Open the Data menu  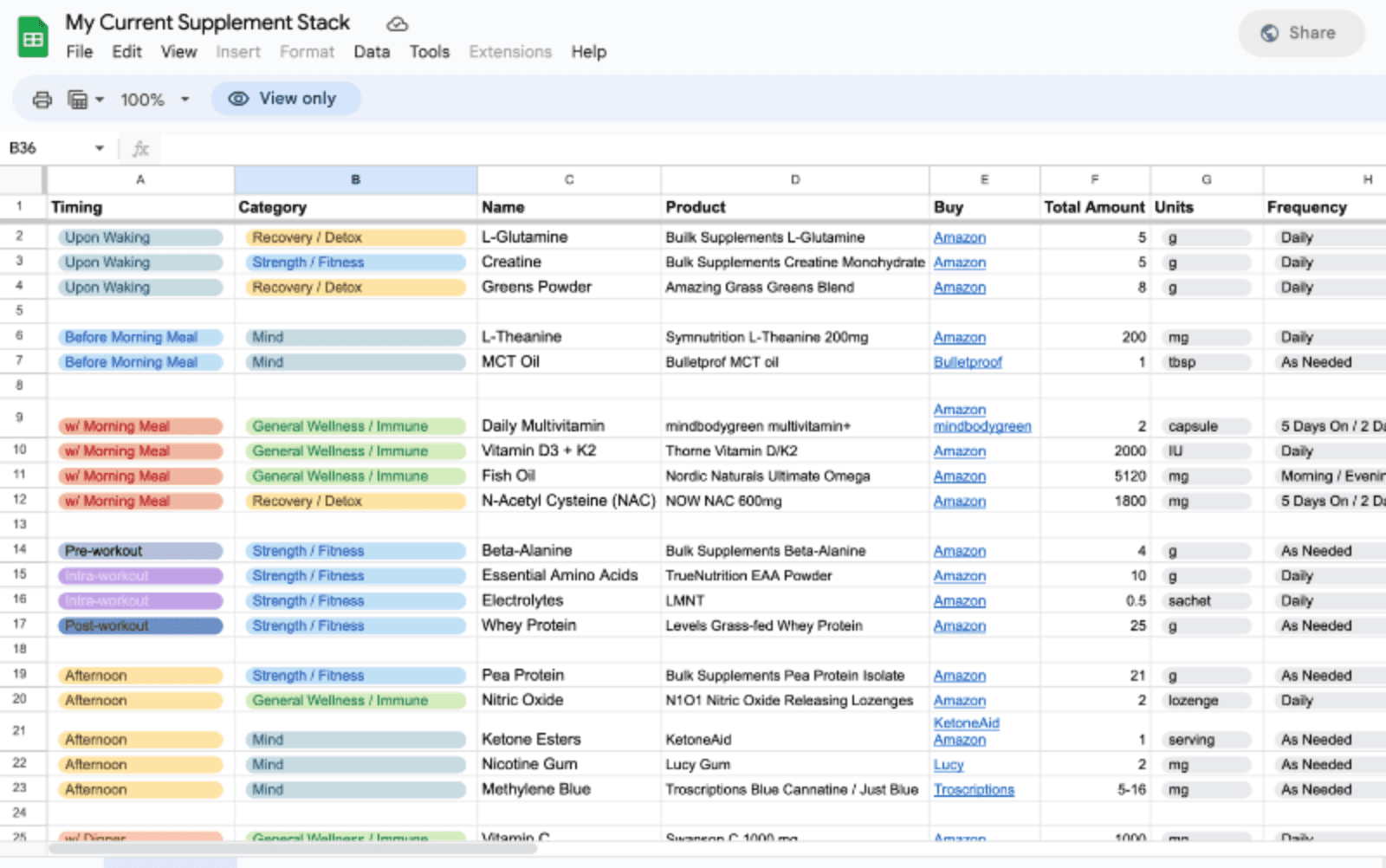pos(372,52)
